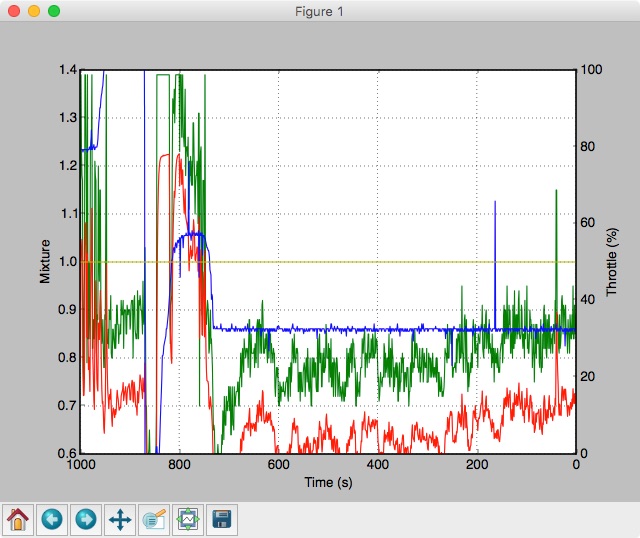Viewport: 640px width, 538px height.
Task: Click the 1.4 tick on Mixture axis
Action: [x=68, y=70]
